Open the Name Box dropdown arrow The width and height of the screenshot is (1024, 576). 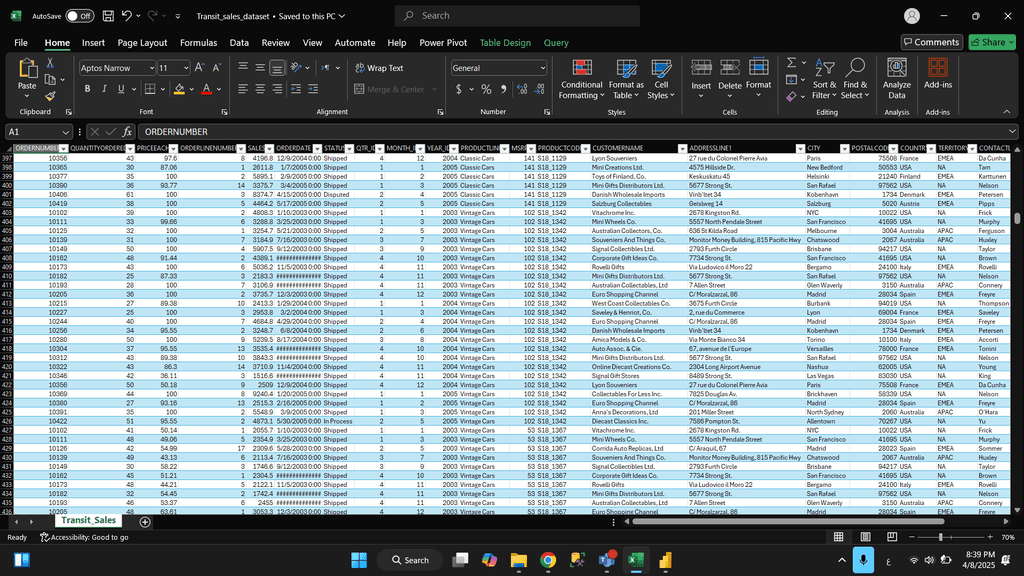click(x=65, y=132)
